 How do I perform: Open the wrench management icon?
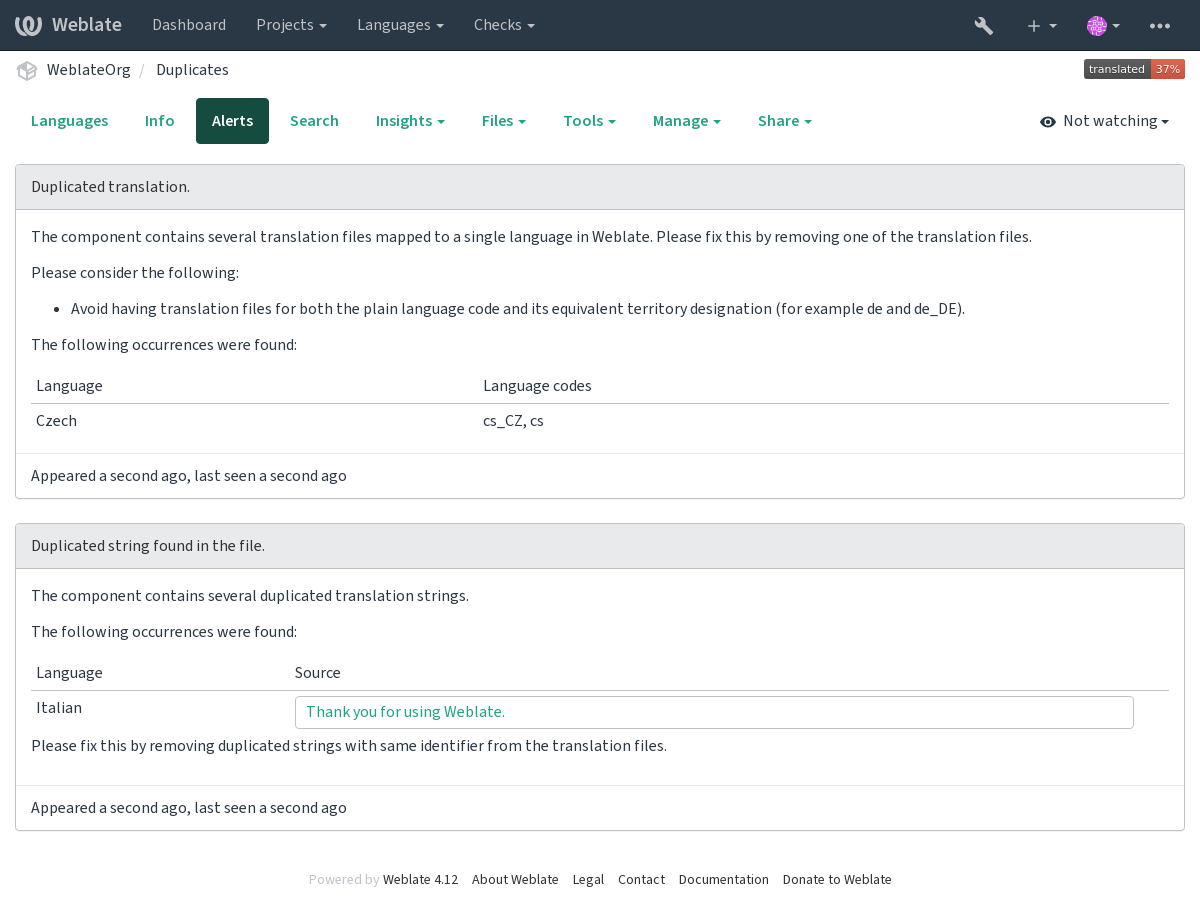984,25
